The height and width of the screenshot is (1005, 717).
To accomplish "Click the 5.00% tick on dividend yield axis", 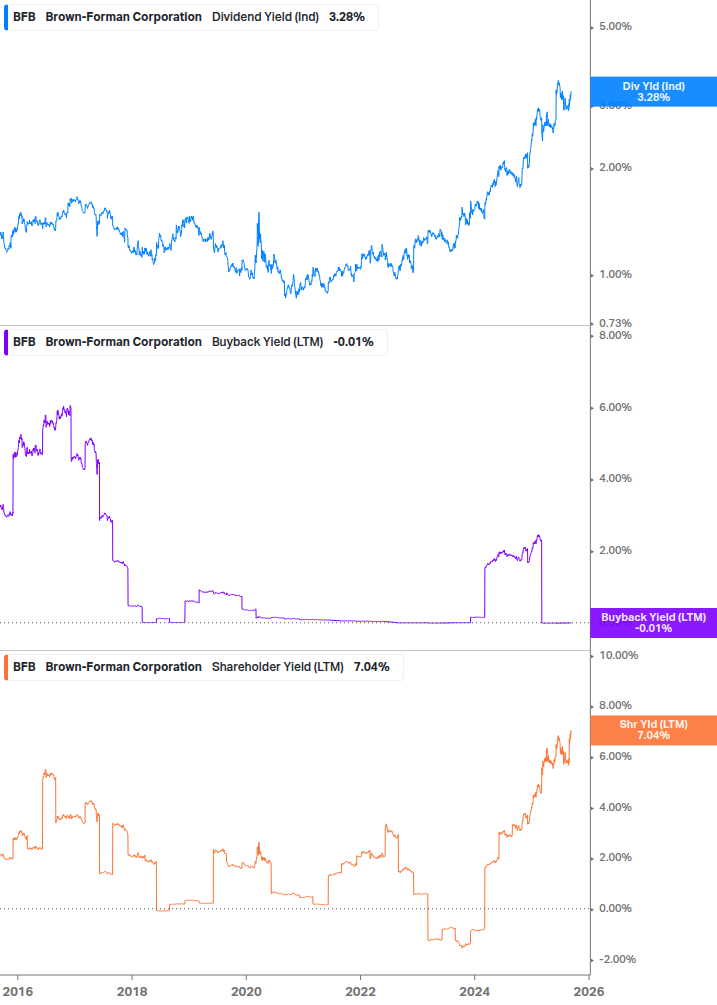I will (615, 27).
